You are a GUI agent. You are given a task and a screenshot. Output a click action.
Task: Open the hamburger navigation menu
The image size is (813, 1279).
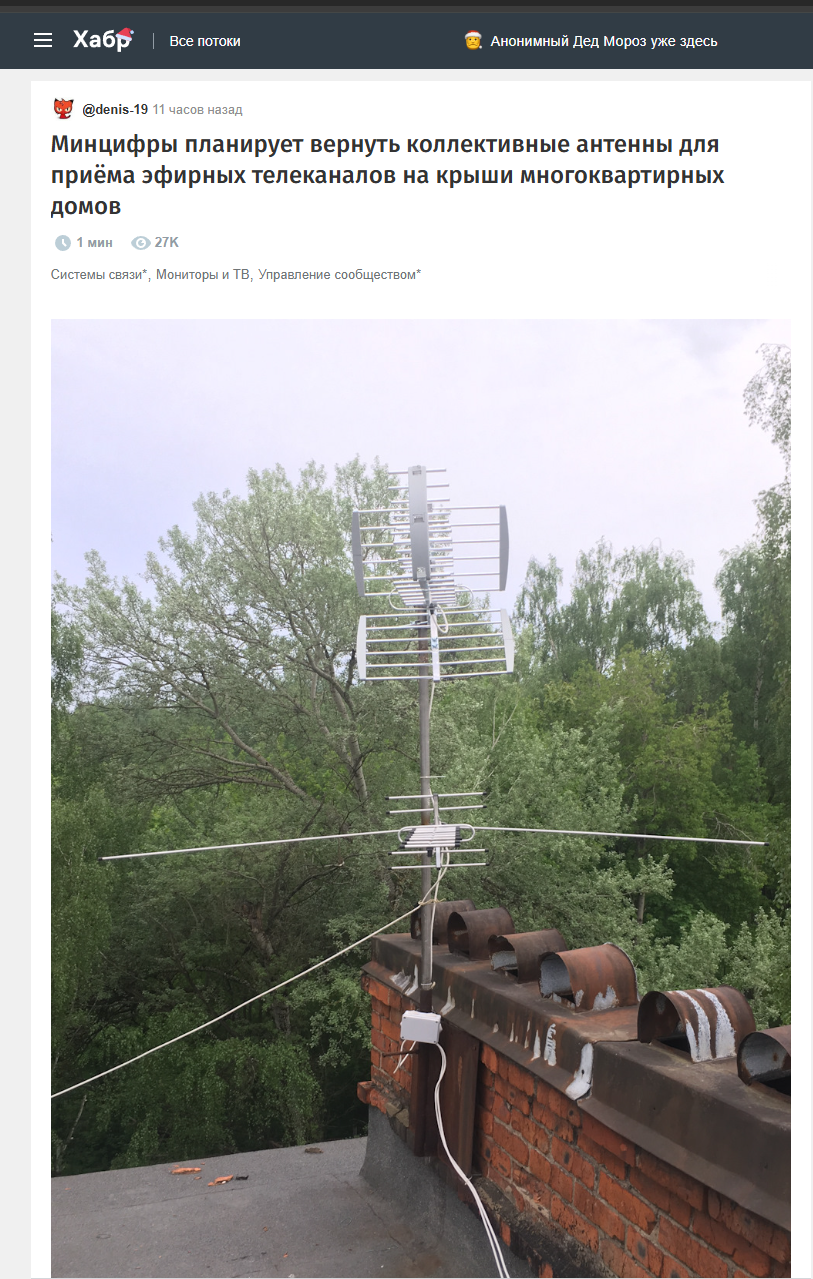(42, 40)
